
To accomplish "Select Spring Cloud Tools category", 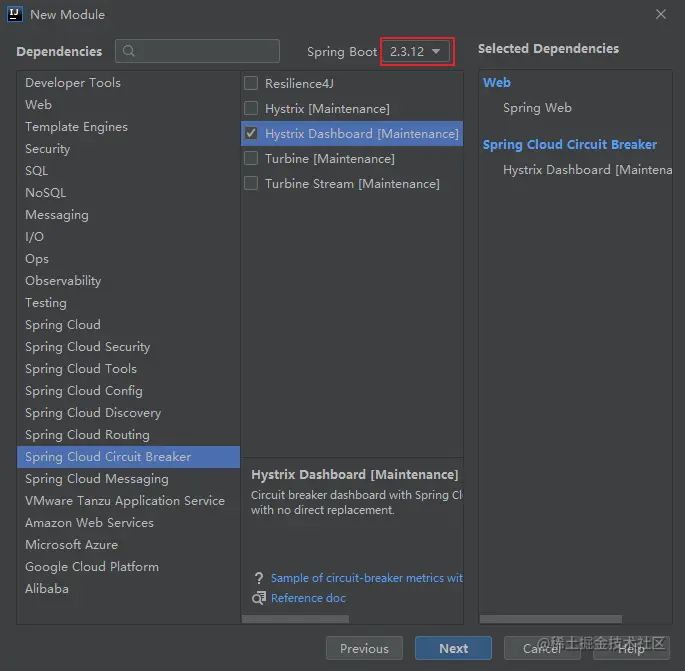I will (128, 368).
